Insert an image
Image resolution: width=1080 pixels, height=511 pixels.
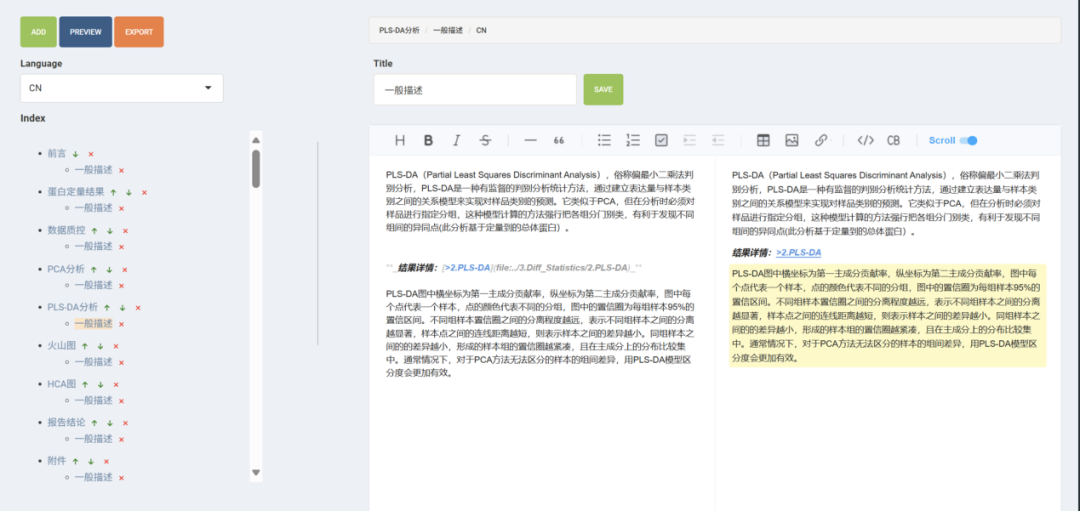(x=791, y=140)
